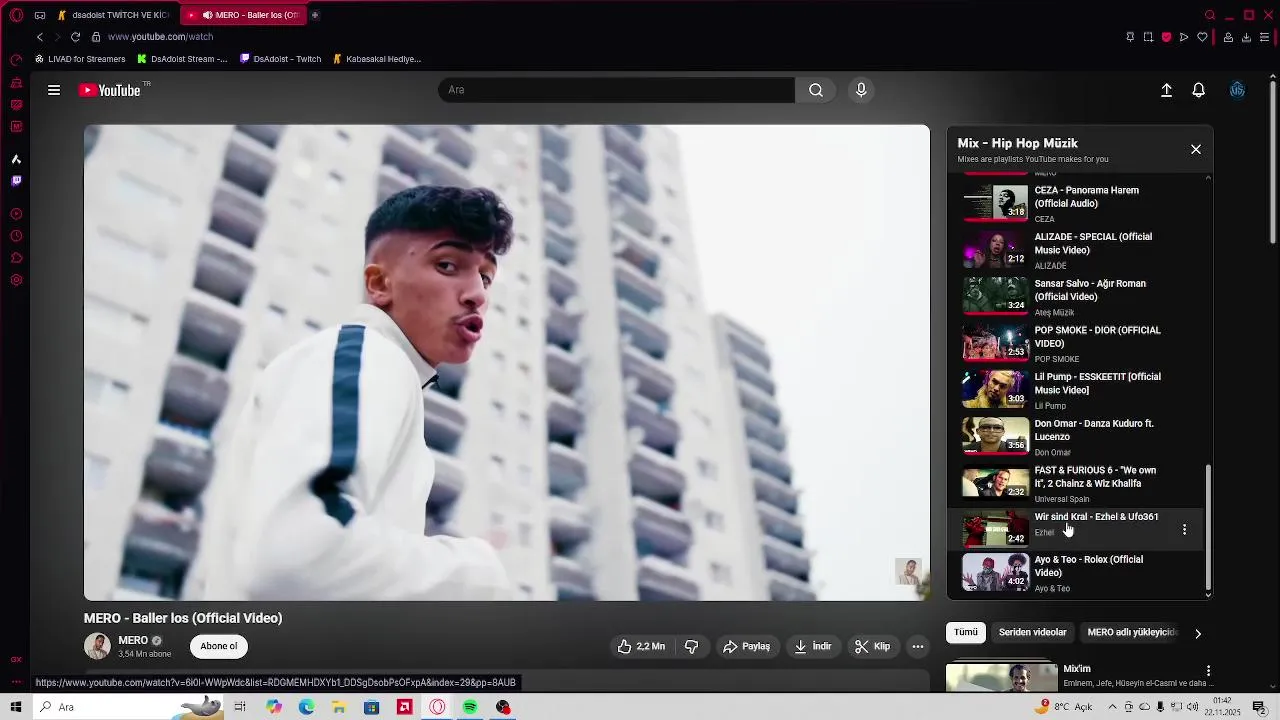The width and height of the screenshot is (1280, 720).
Task: Close the Mix - Hip Hop Müzik playlist panel
Action: pyautogui.click(x=1195, y=149)
